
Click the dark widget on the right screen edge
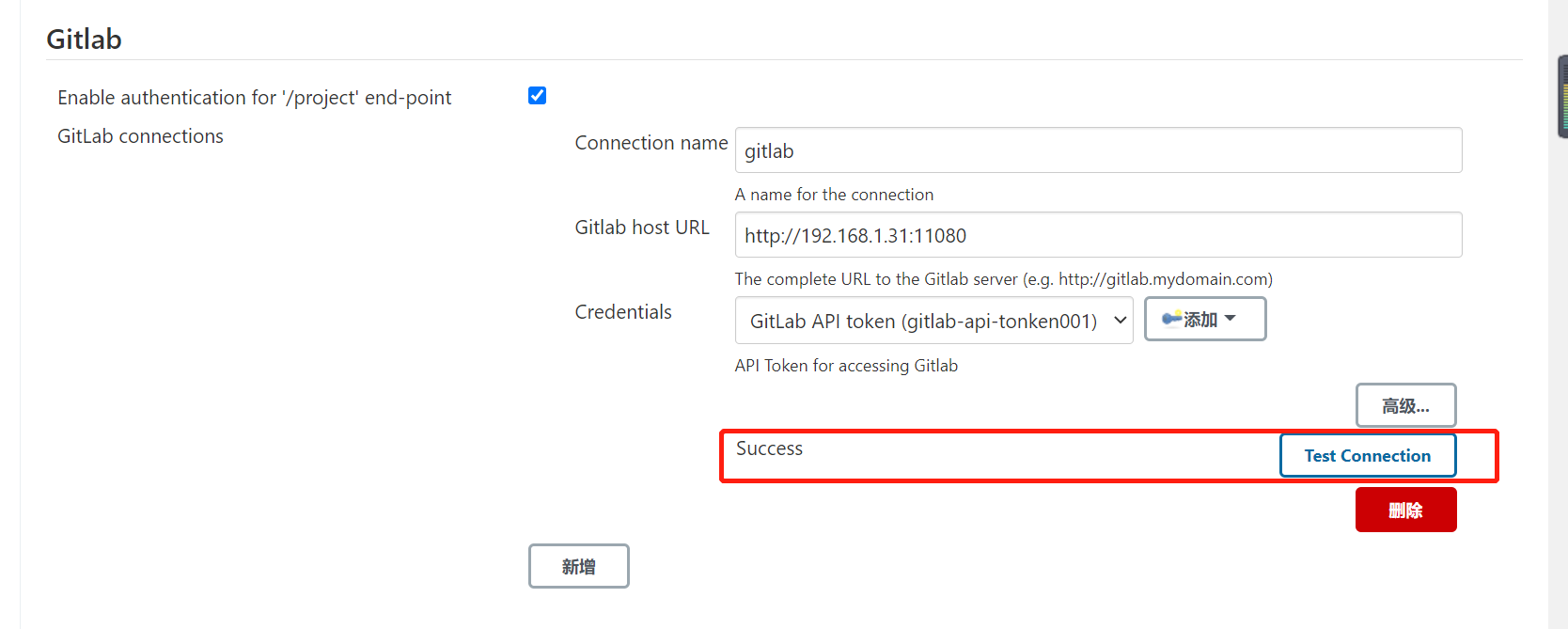tap(1562, 97)
